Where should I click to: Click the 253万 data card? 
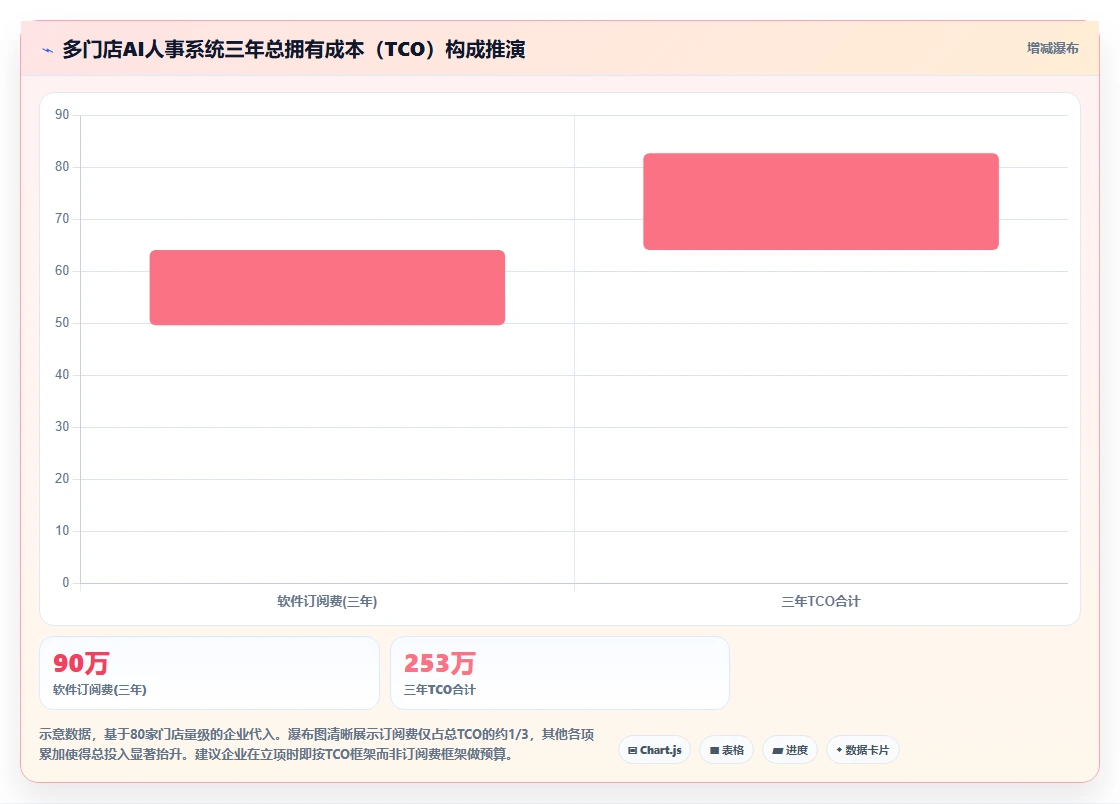click(x=560, y=673)
